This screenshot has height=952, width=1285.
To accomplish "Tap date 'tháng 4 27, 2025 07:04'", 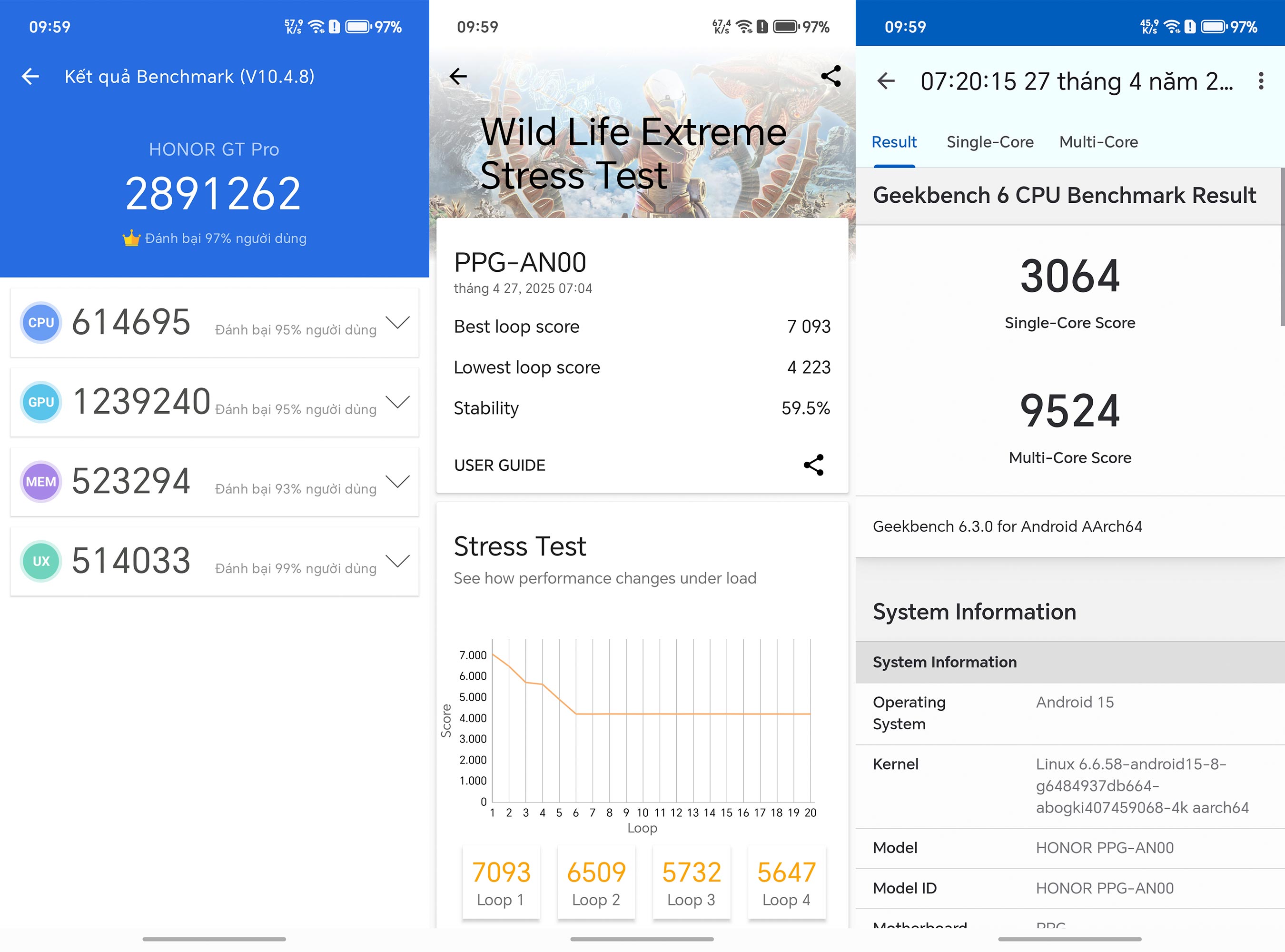I will tap(523, 288).
